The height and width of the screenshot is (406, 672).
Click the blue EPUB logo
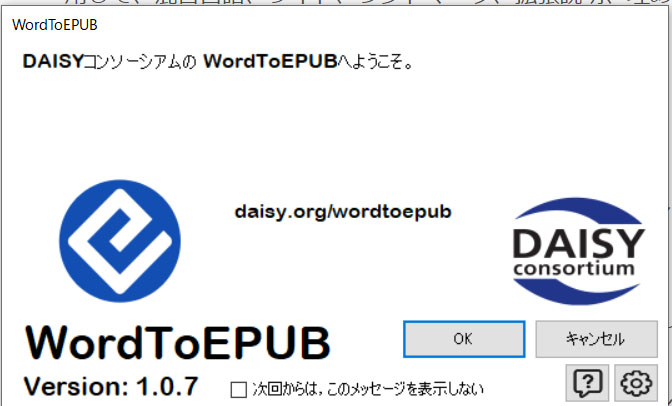click(x=120, y=241)
